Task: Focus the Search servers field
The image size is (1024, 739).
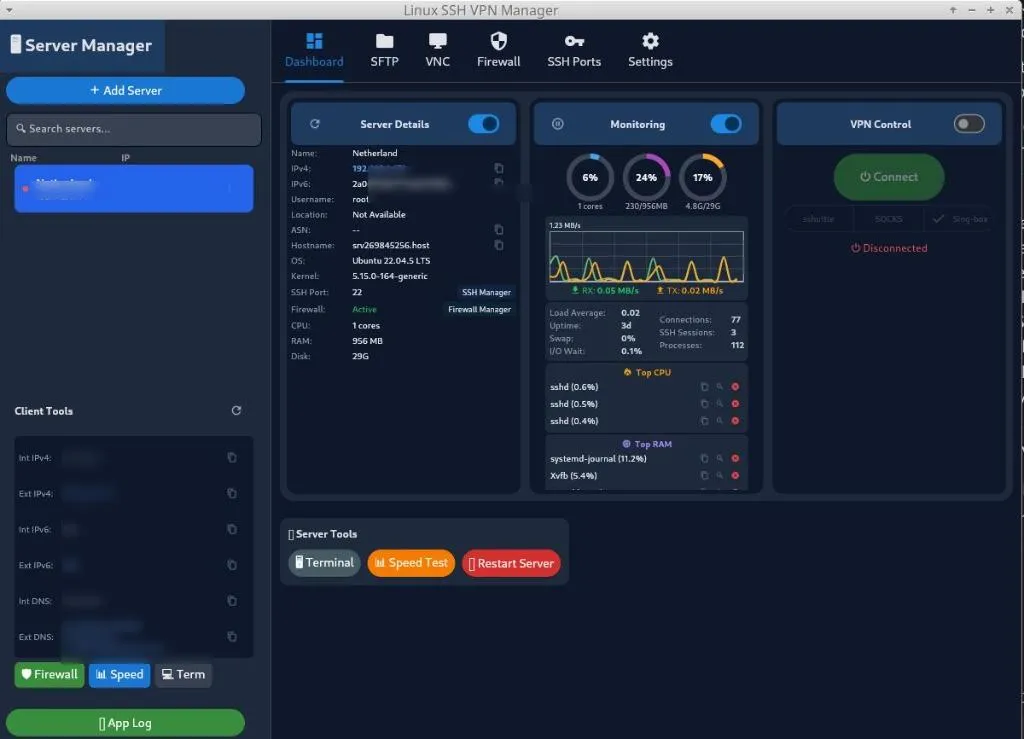Action: click(134, 129)
